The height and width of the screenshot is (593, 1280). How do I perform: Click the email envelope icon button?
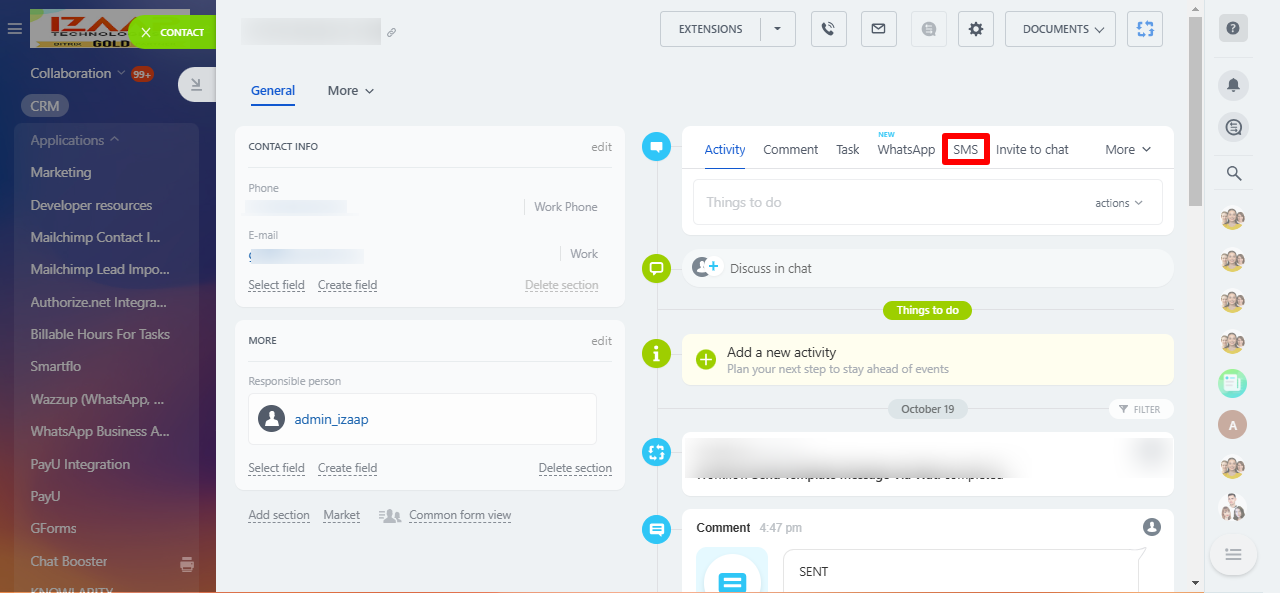(x=878, y=29)
